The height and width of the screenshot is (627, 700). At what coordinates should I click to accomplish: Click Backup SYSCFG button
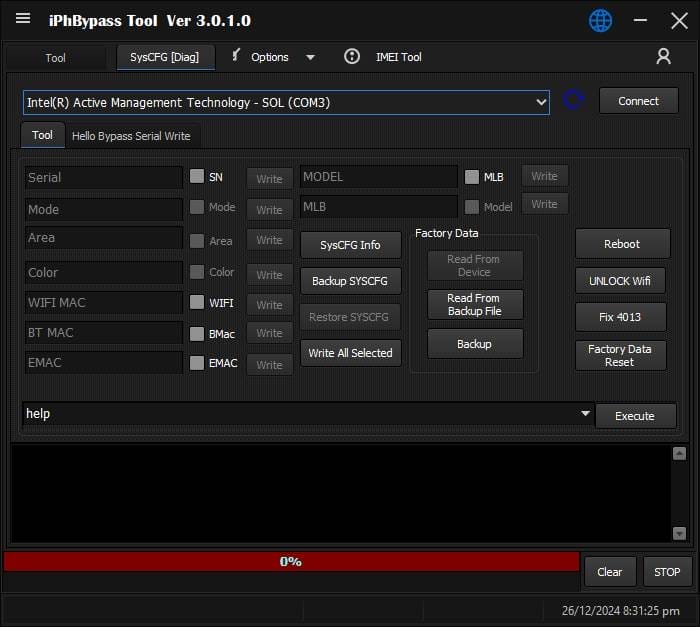(x=350, y=281)
